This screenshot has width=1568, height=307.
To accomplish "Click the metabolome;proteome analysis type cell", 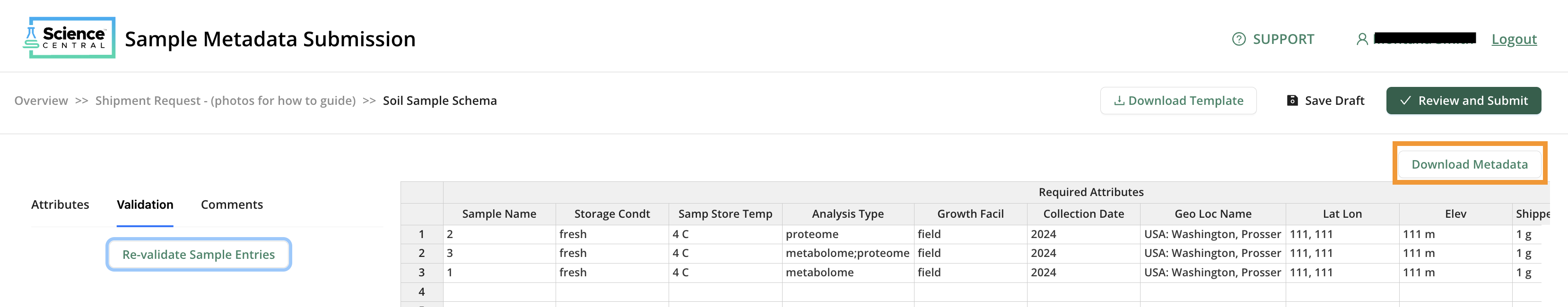I will 847,253.
